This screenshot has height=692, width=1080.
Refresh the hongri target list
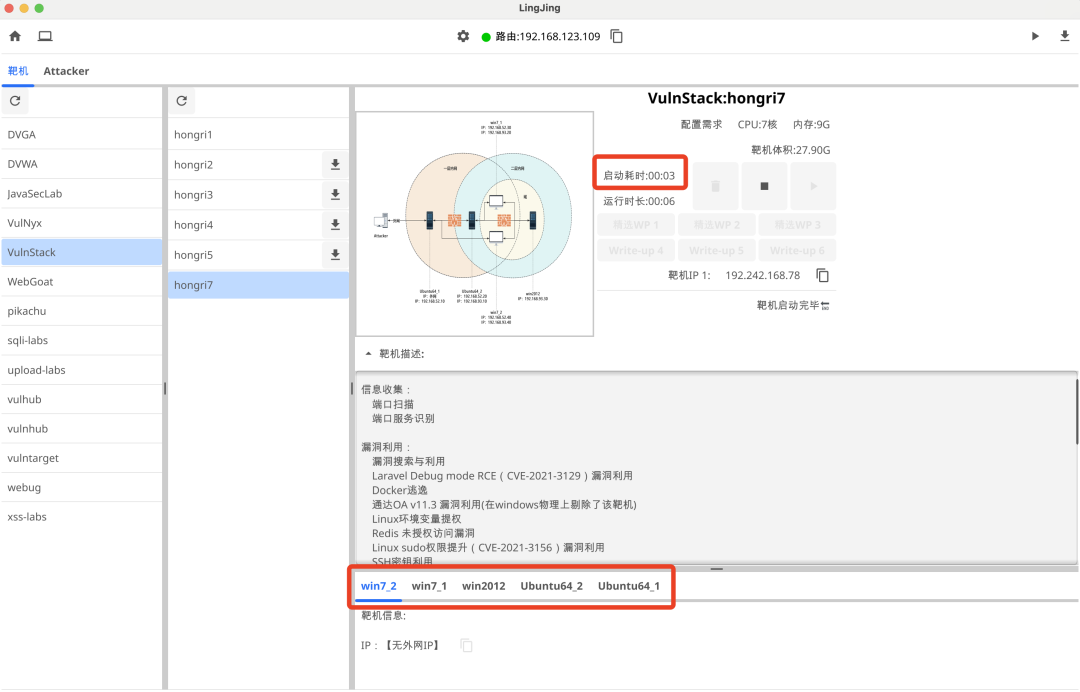182,101
